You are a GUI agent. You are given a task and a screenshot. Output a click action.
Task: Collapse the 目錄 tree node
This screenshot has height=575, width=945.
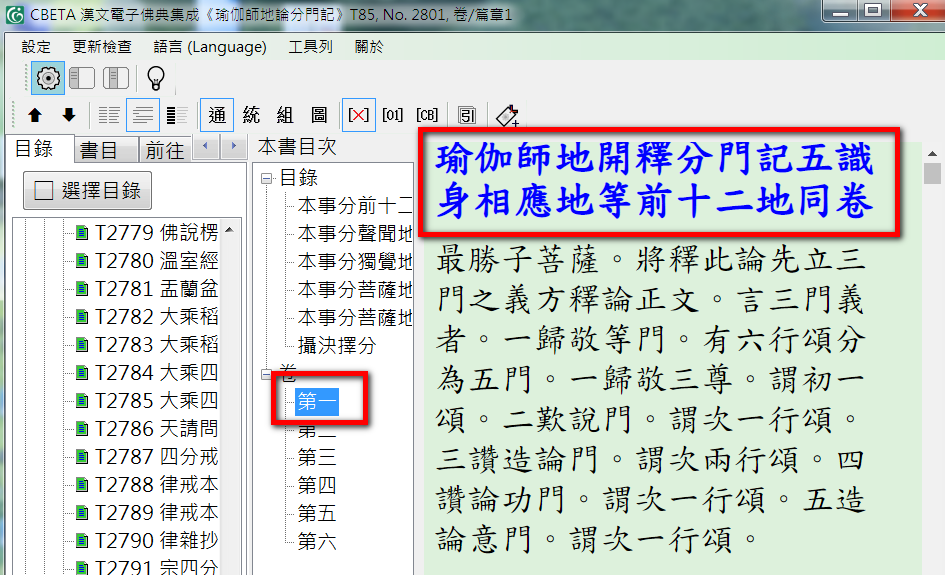(x=266, y=179)
